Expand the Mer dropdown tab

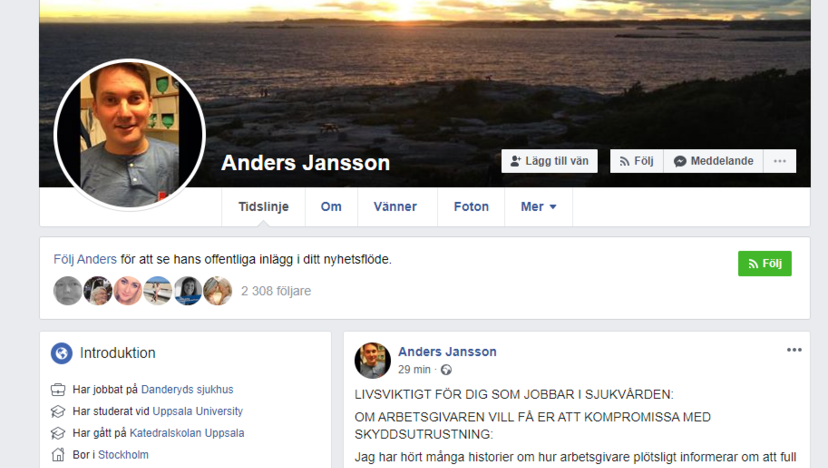tap(539, 207)
